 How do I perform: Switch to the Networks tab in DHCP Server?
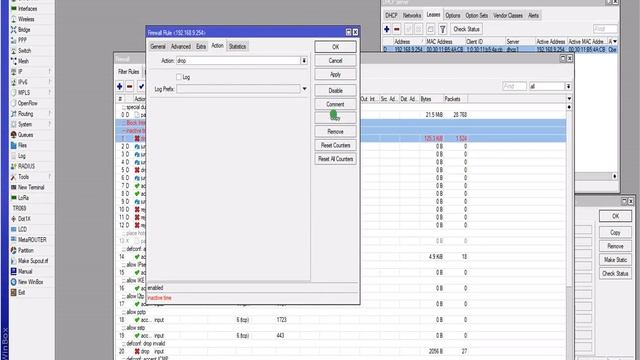pos(411,16)
